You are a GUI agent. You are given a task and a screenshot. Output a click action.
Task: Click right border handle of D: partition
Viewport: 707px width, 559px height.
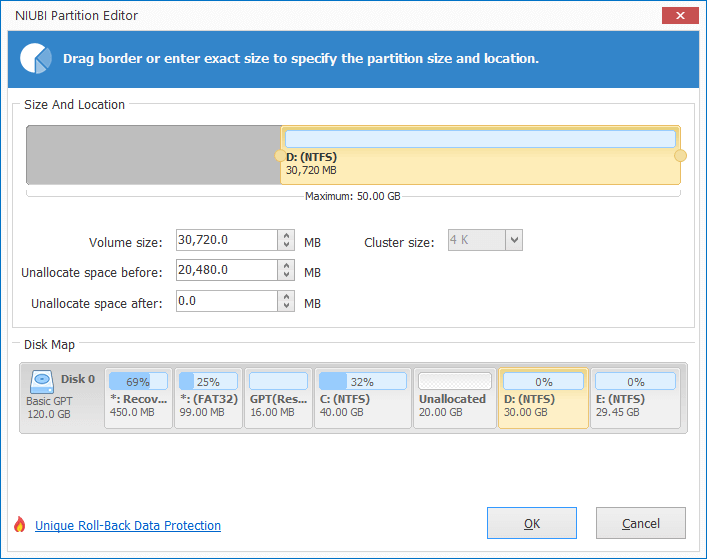click(x=680, y=156)
